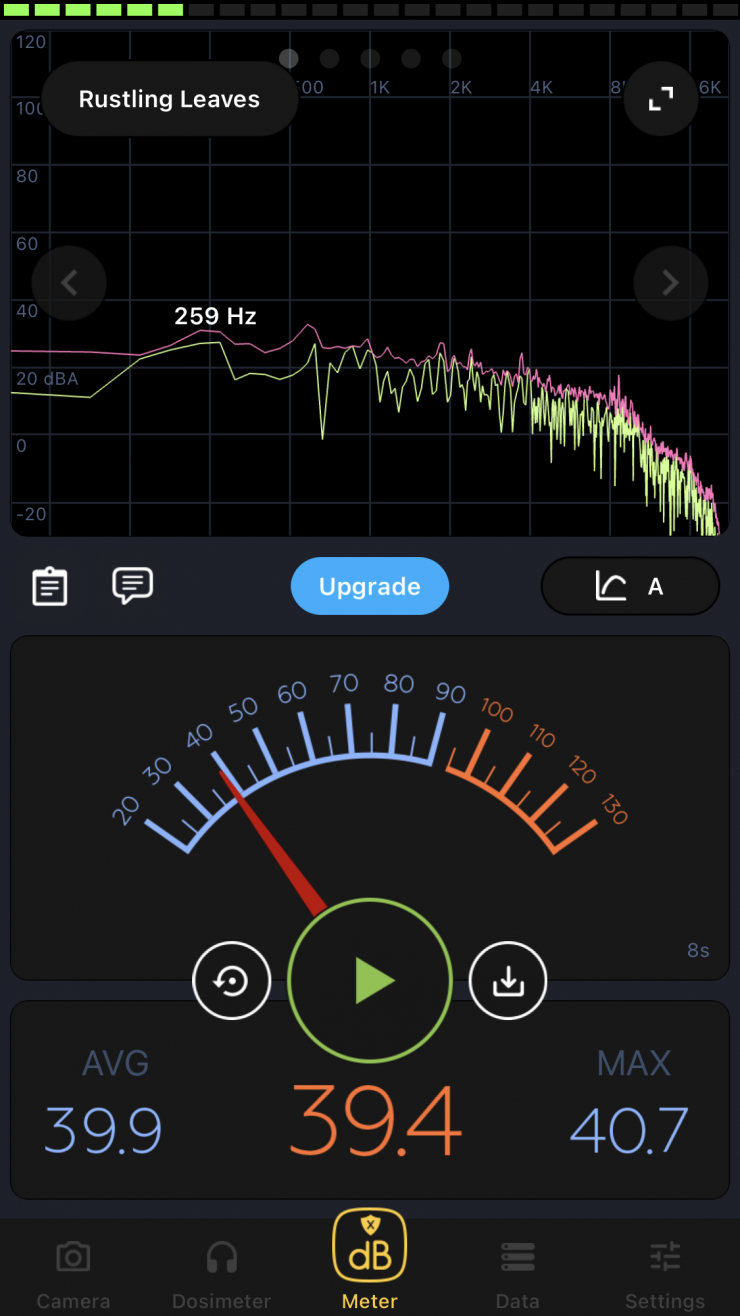Select the third graph page dot
The height and width of the screenshot is (1316, 740).
coord(370,59)
